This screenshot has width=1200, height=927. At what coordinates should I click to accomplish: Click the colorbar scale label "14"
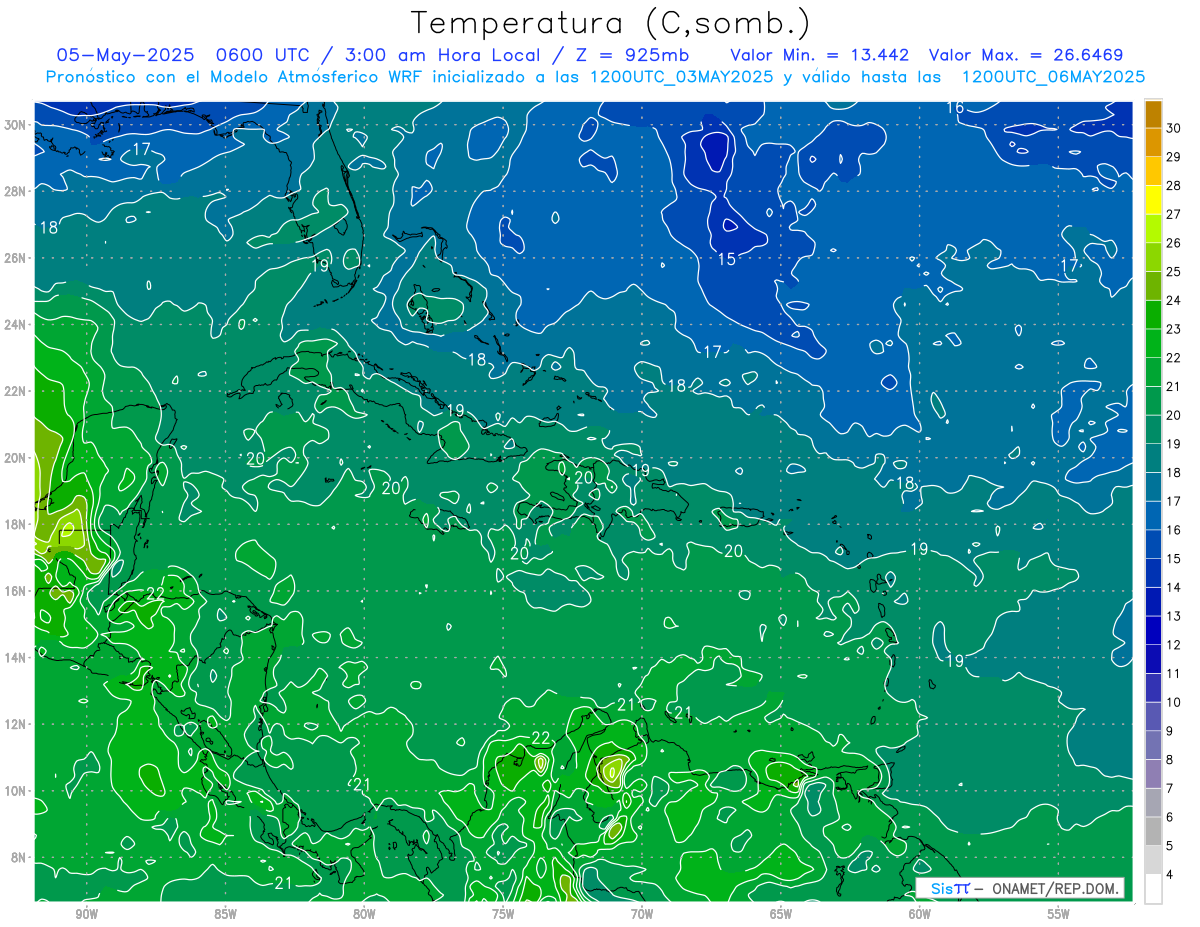[x=1174, y=587]
